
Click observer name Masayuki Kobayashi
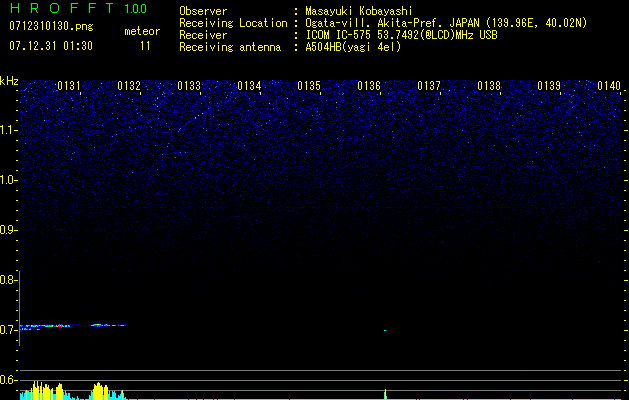359,11
